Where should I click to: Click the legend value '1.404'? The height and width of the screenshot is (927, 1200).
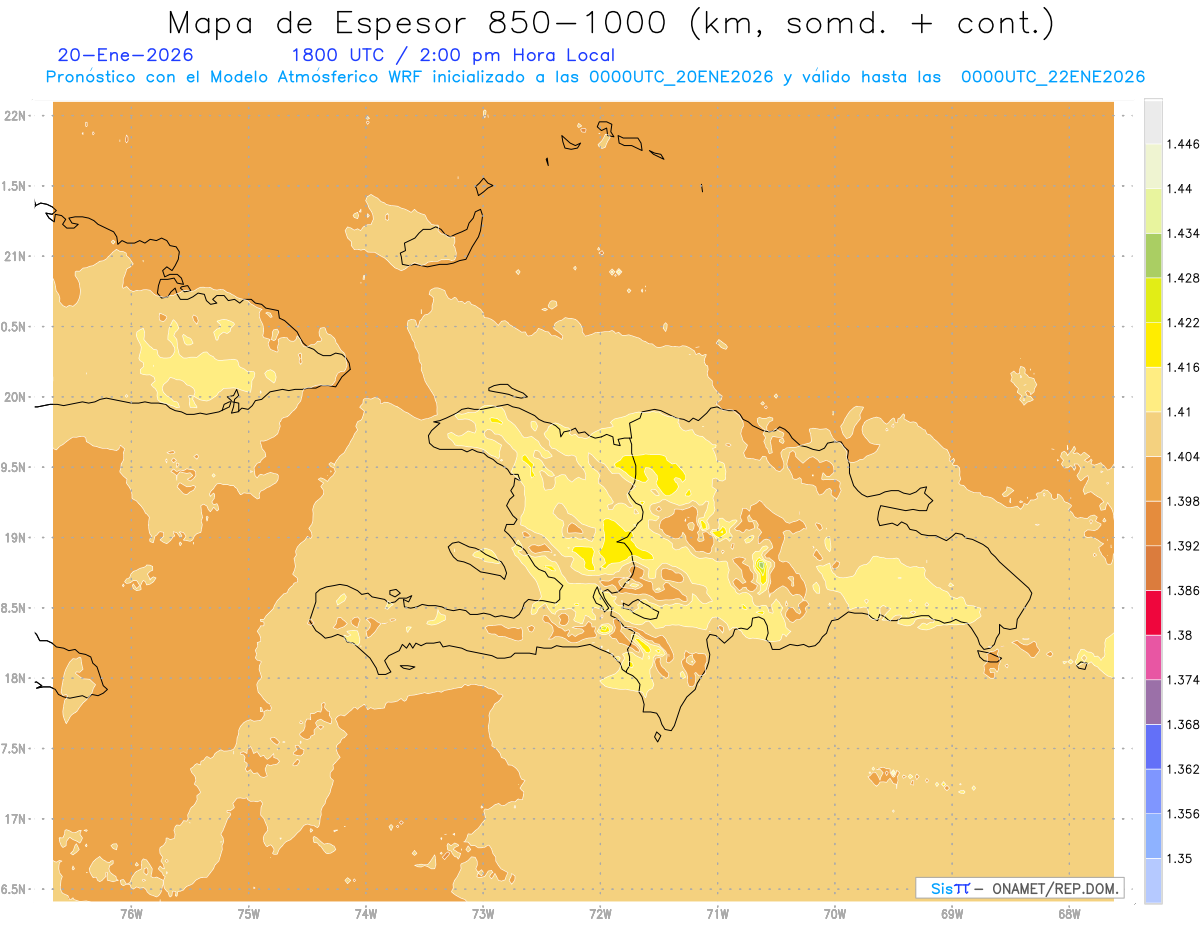[x=1183, y=456]
